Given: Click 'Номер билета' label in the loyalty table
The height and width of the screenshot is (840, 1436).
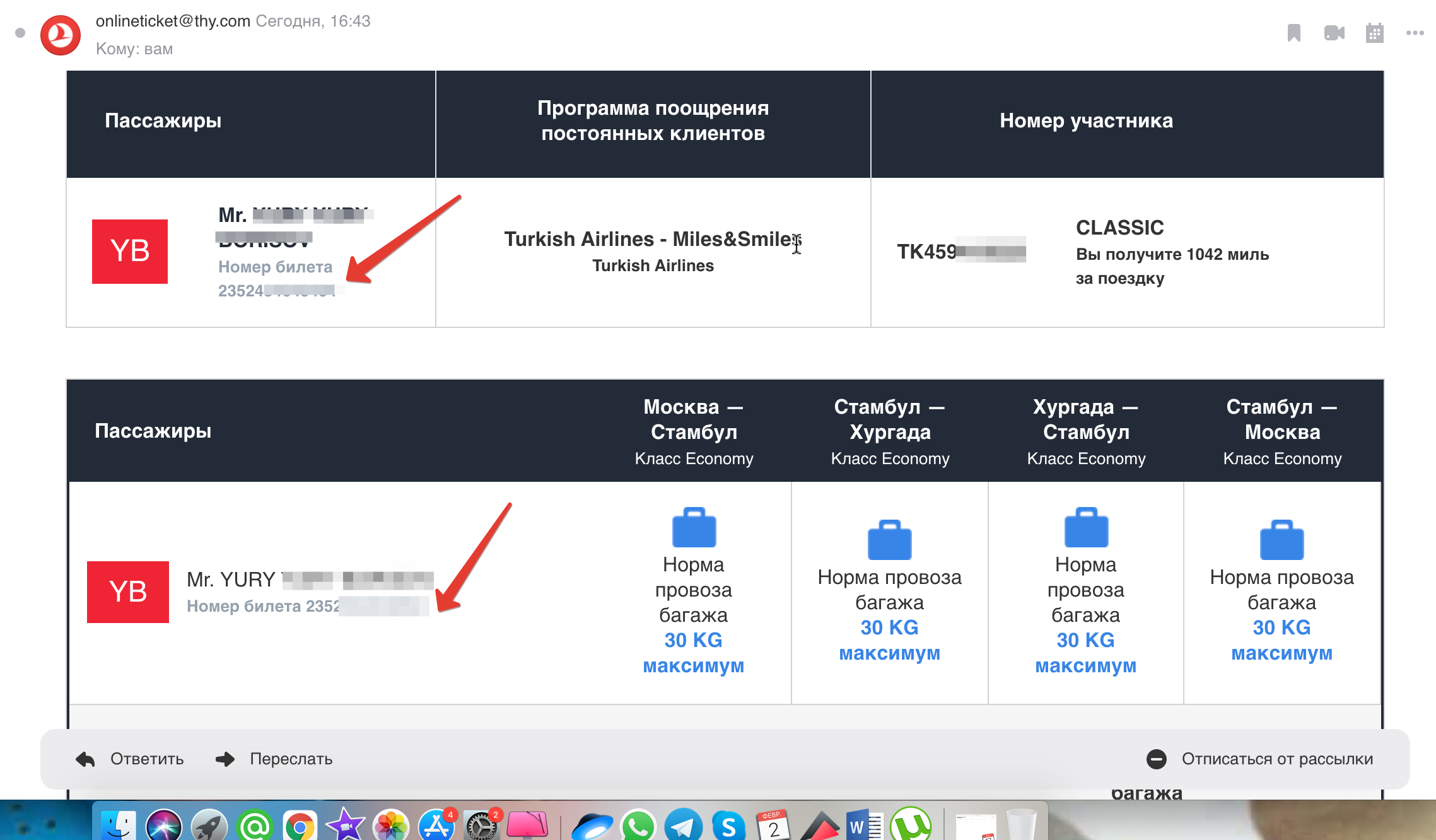Looking at the screenshot, I should tap(275, 267).
